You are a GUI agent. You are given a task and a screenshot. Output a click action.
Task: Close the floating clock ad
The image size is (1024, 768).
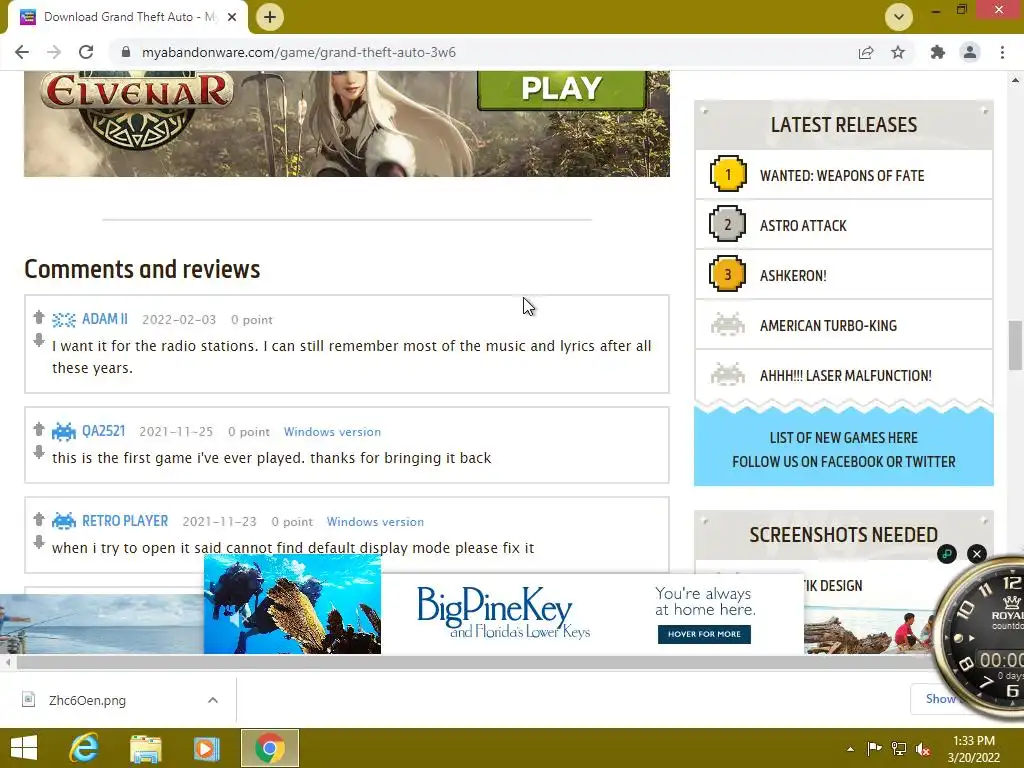coord(976,554)
